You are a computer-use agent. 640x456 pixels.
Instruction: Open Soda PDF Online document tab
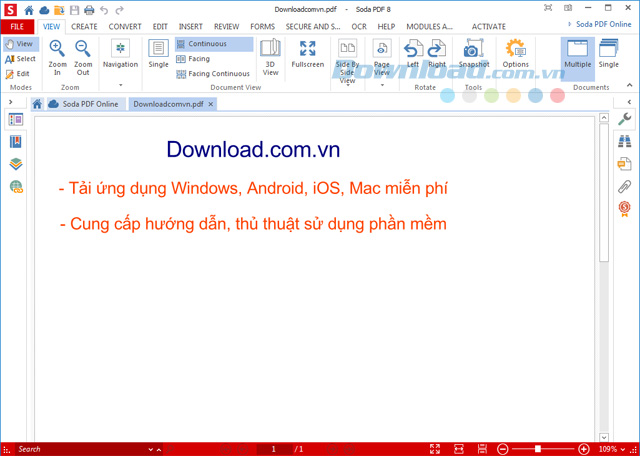(84, 104)
